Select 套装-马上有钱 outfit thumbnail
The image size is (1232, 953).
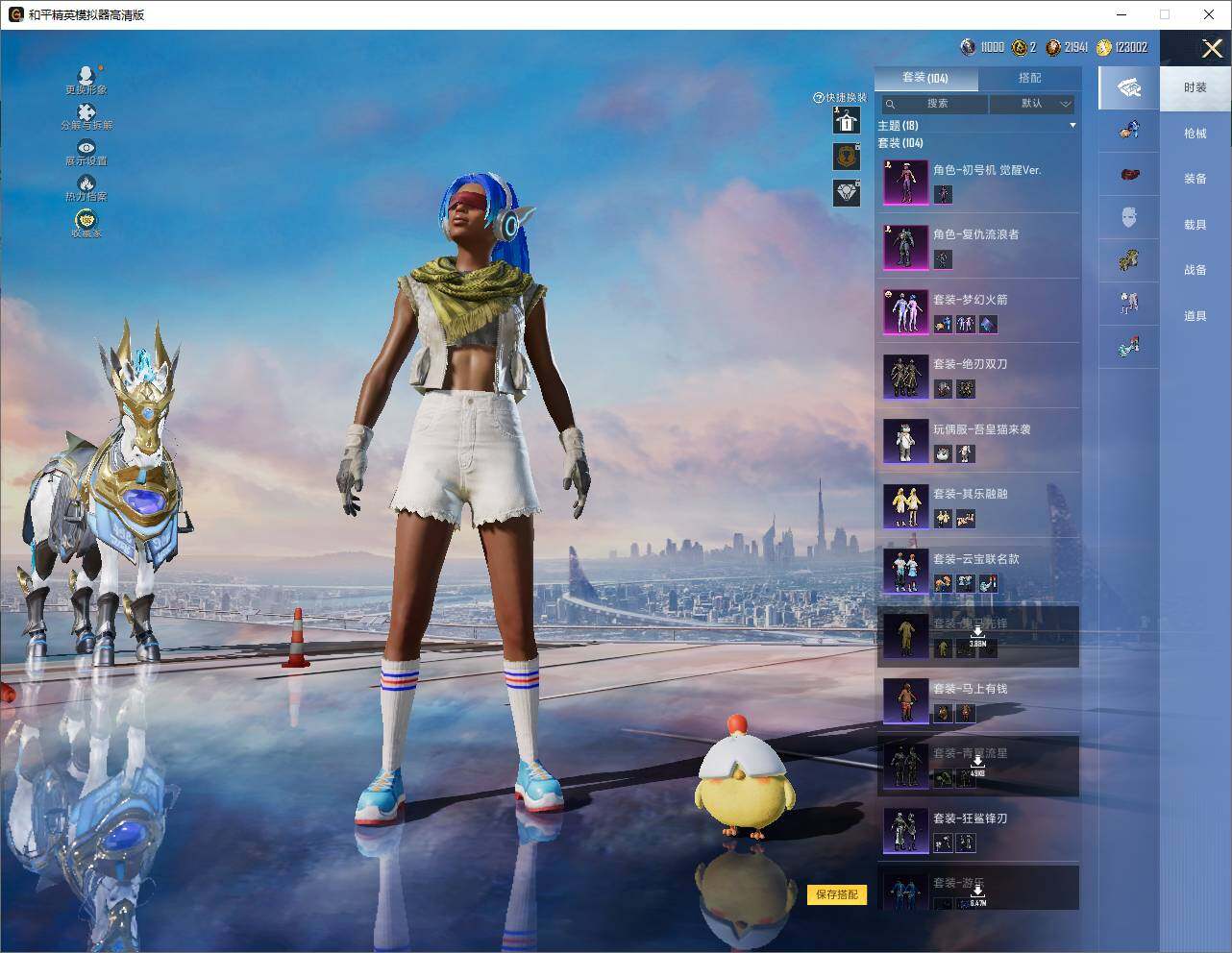905,701
